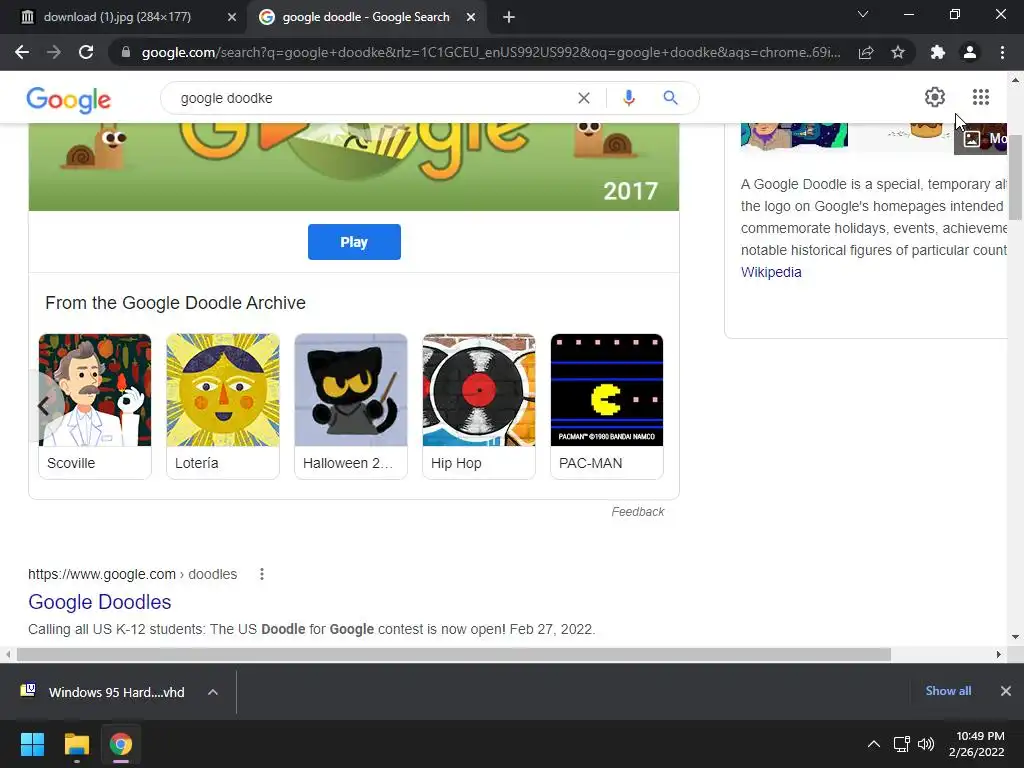
Task: Close the Google Search tab
Action: (x=471, y=17)
